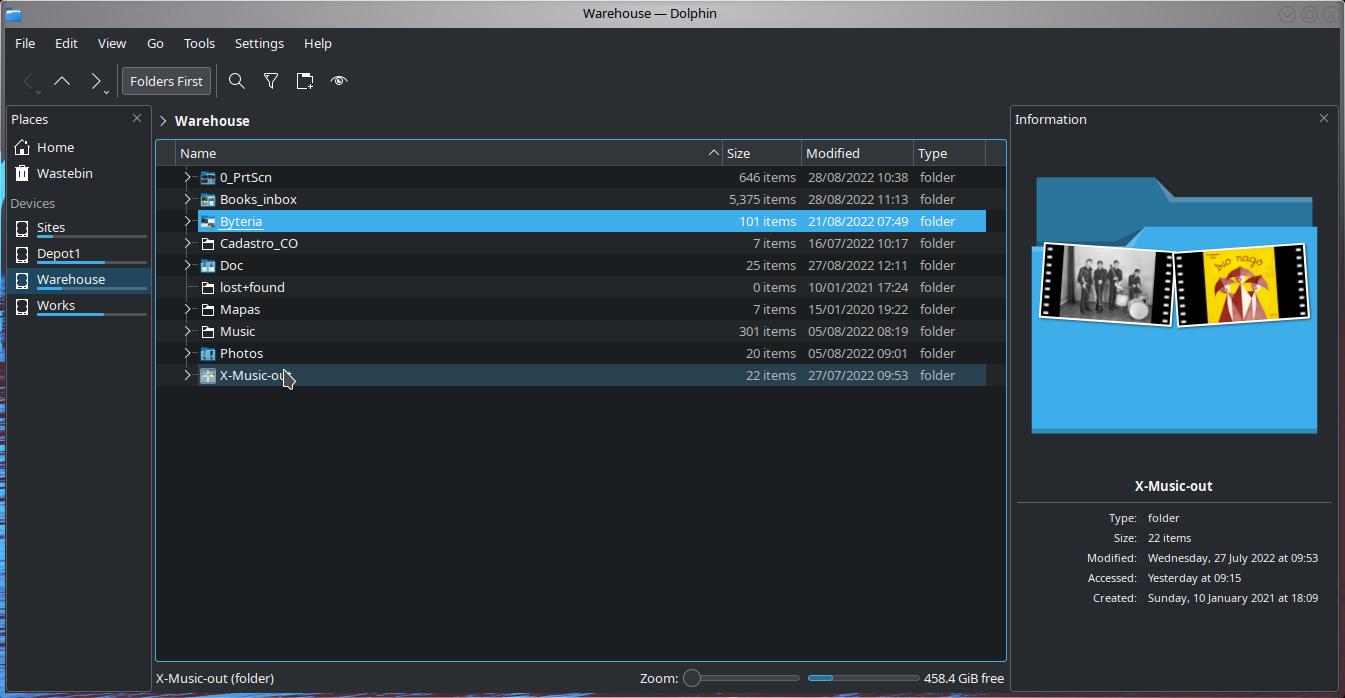Screen dimensions: 1345x698
Task: Close the Information panel
Action: point(1324,118)
